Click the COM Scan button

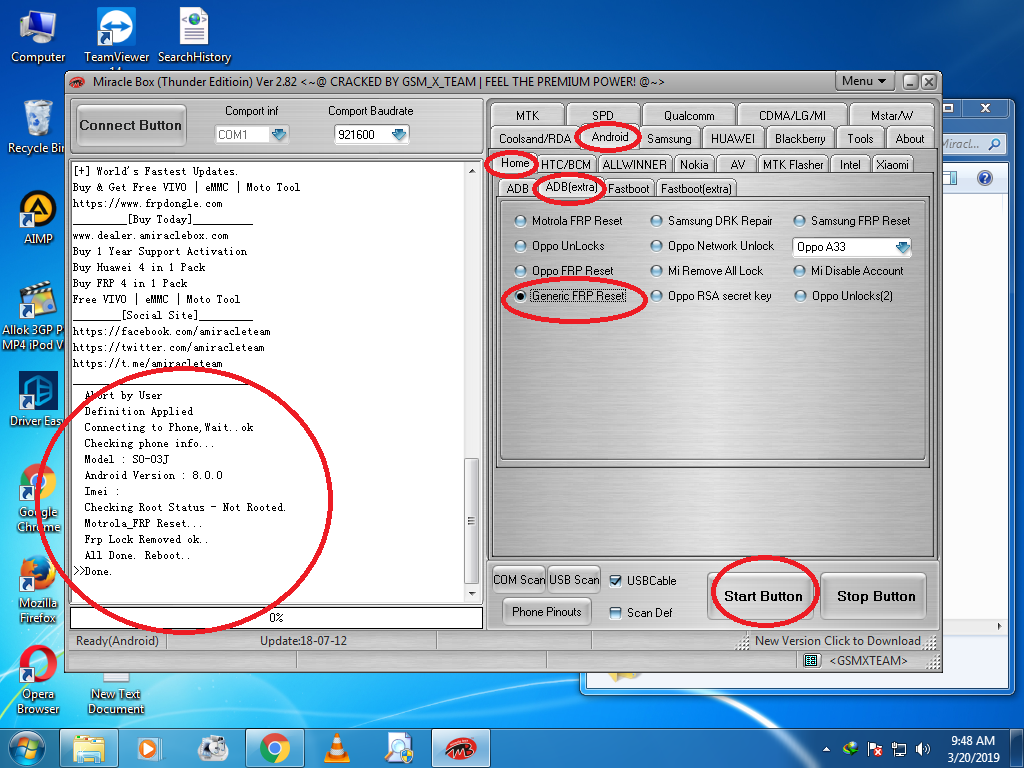(x=519, y=580)
